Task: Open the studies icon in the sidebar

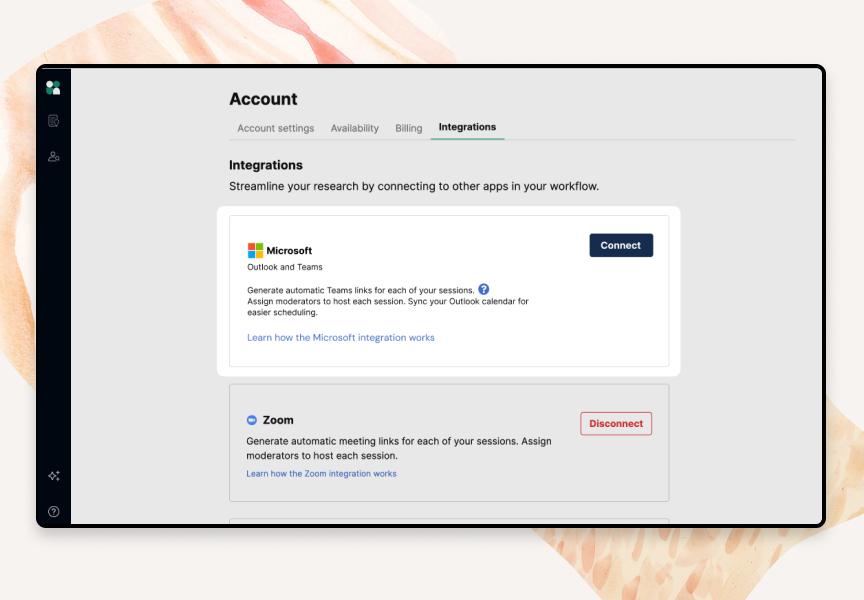Action: tap(53, 120)
